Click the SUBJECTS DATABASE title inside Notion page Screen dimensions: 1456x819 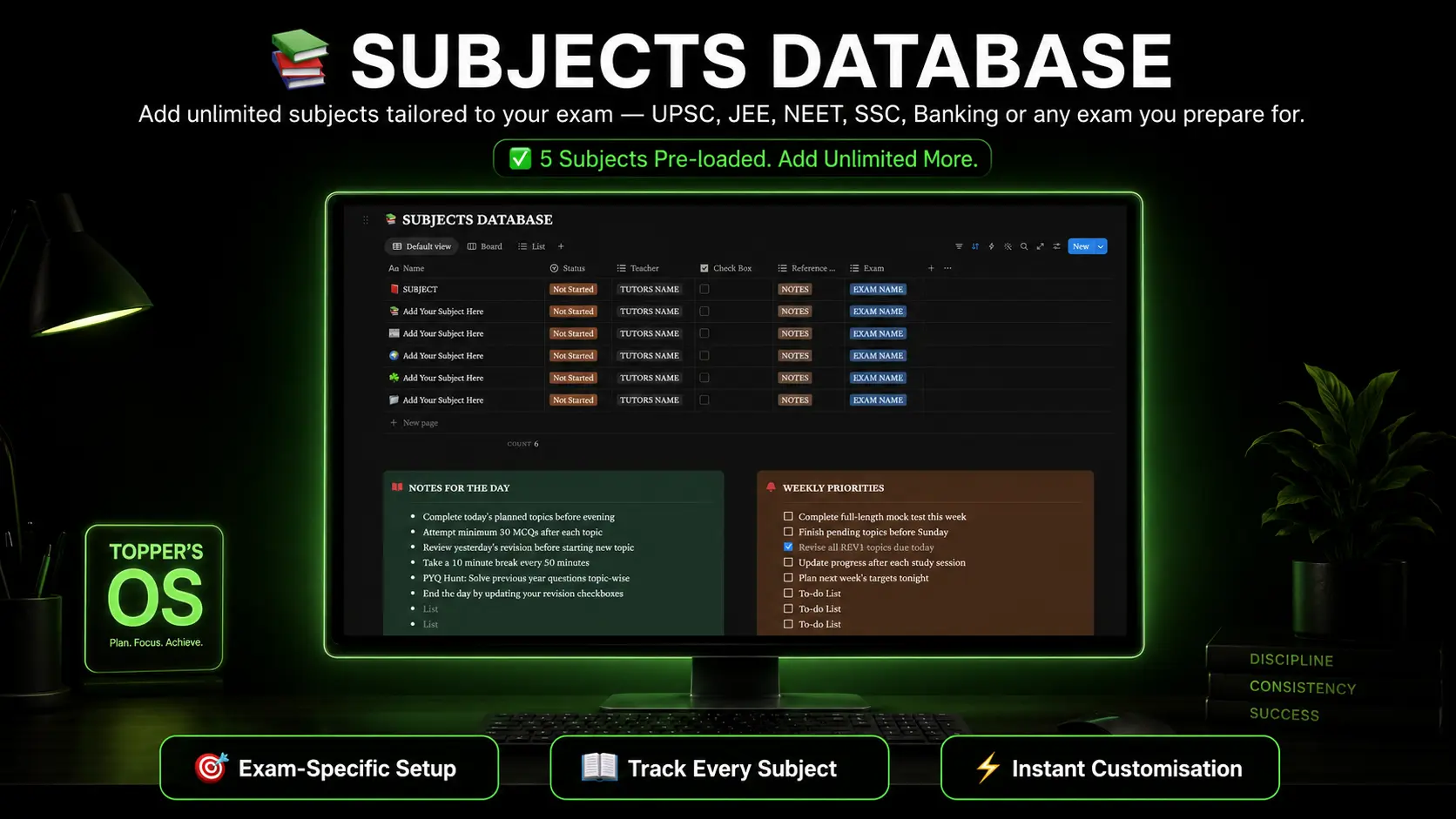pyautogui.click(x=477, y=219)
